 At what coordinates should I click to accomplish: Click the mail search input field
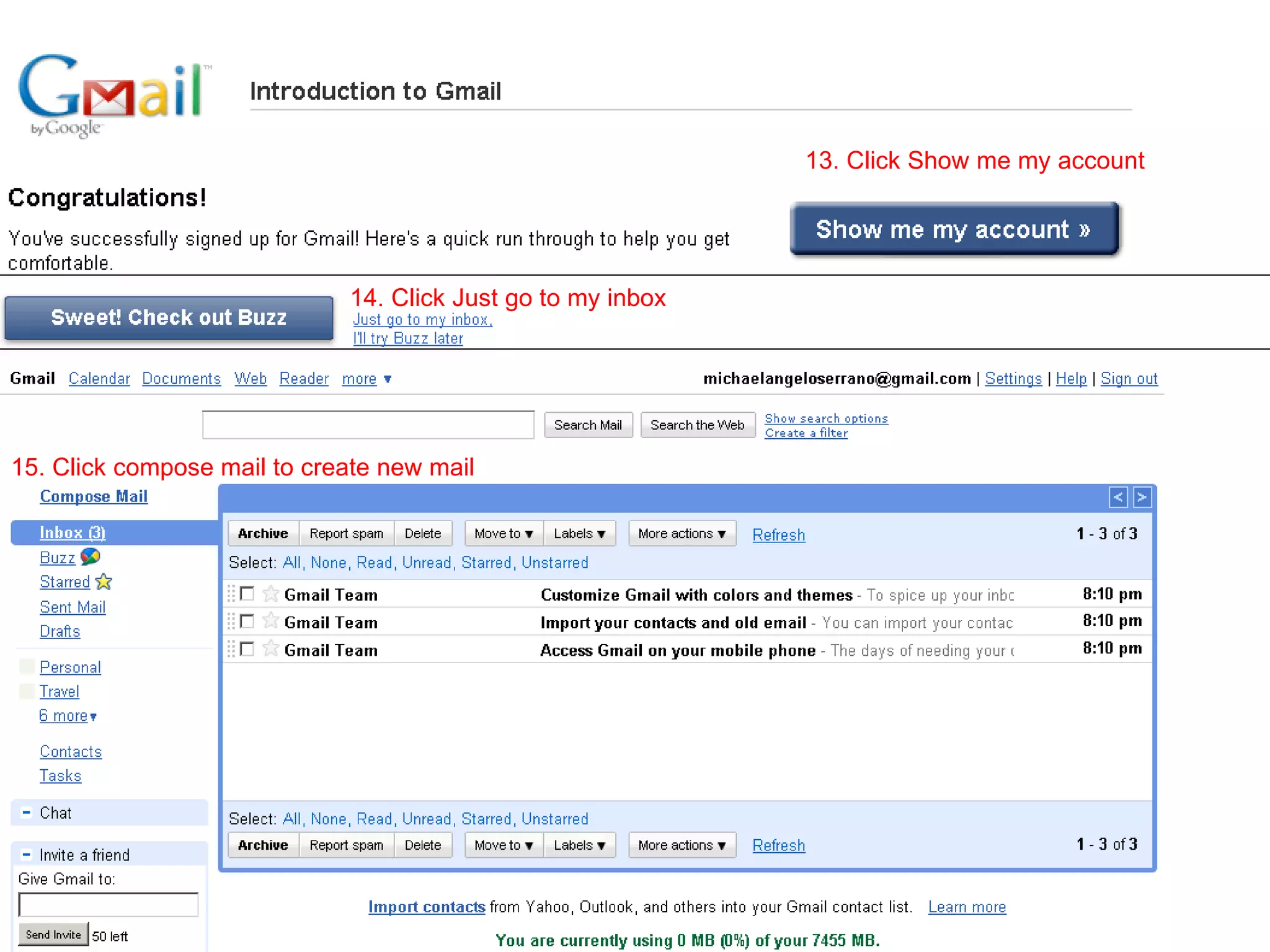(368, 425)
